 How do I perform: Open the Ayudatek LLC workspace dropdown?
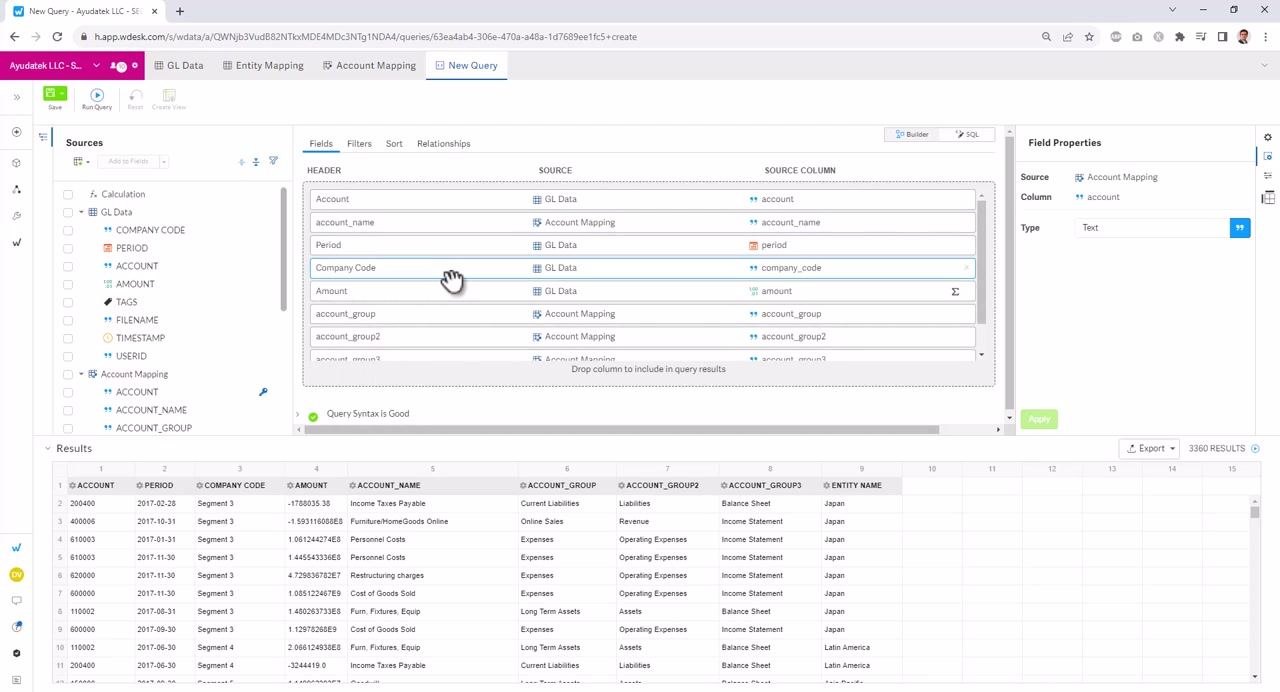[96, 65]
